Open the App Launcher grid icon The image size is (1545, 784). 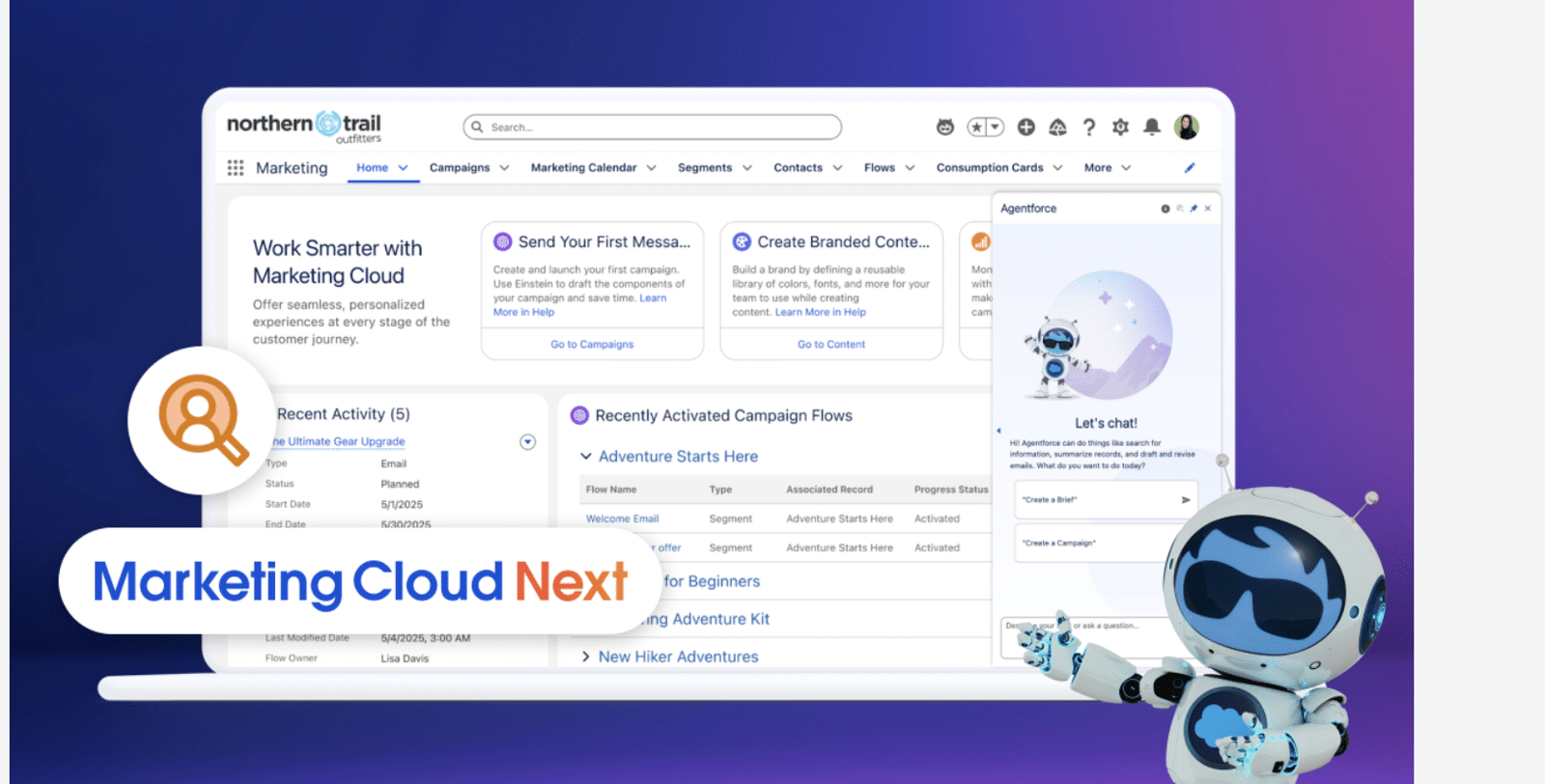(x=235, y=168)
